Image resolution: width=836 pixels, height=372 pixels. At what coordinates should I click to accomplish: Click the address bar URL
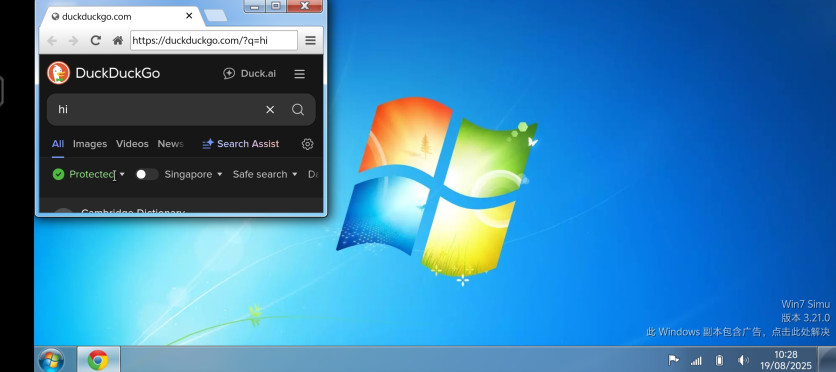[214, 41]
